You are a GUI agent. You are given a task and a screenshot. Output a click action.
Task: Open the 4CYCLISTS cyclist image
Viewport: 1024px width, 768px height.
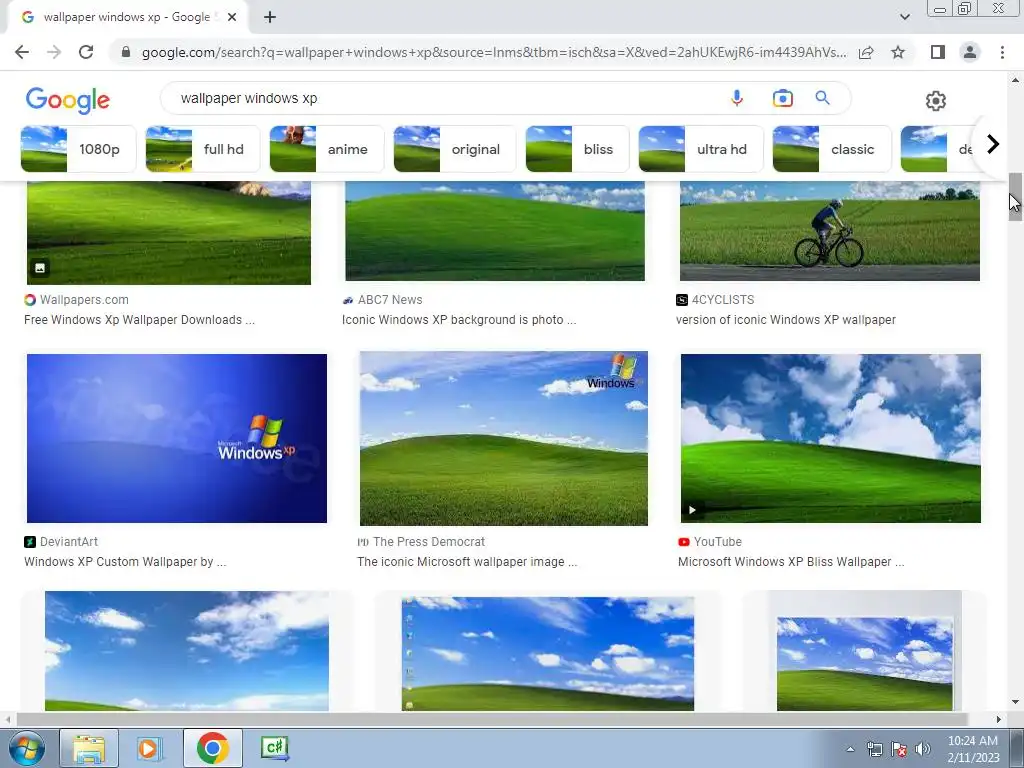pyautogui.click(x=829, y=231)
